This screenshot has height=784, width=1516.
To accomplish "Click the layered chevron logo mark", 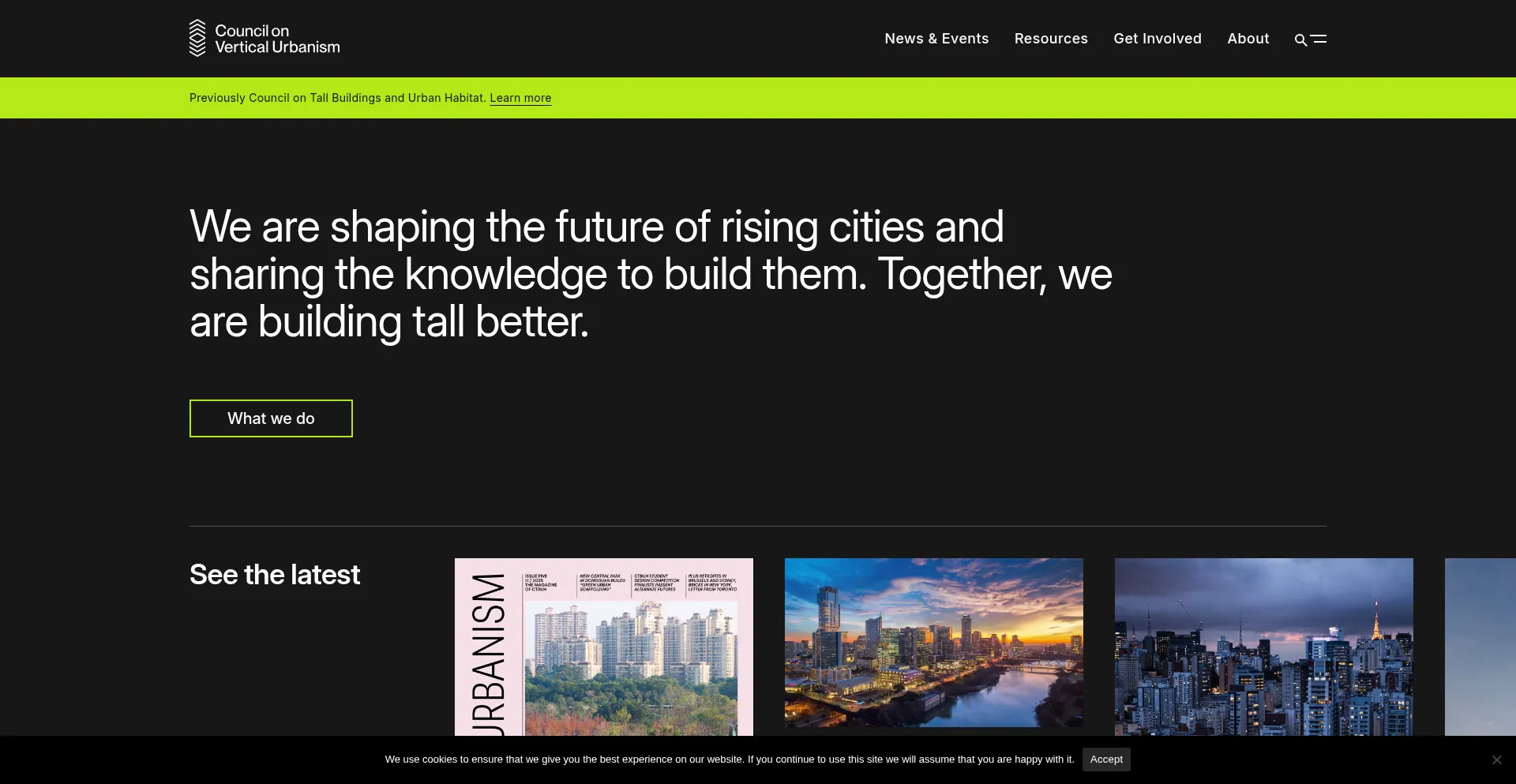I will 197,37.
